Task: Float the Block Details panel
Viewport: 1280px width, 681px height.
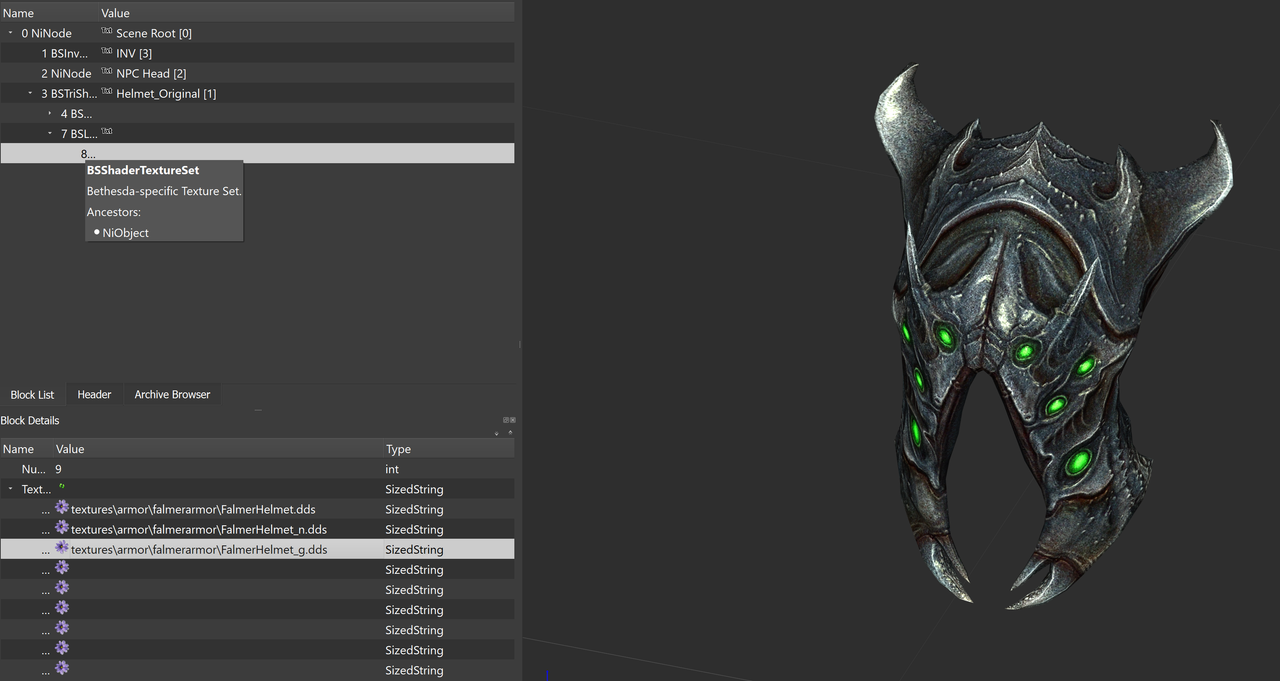Action: point(506,420)
